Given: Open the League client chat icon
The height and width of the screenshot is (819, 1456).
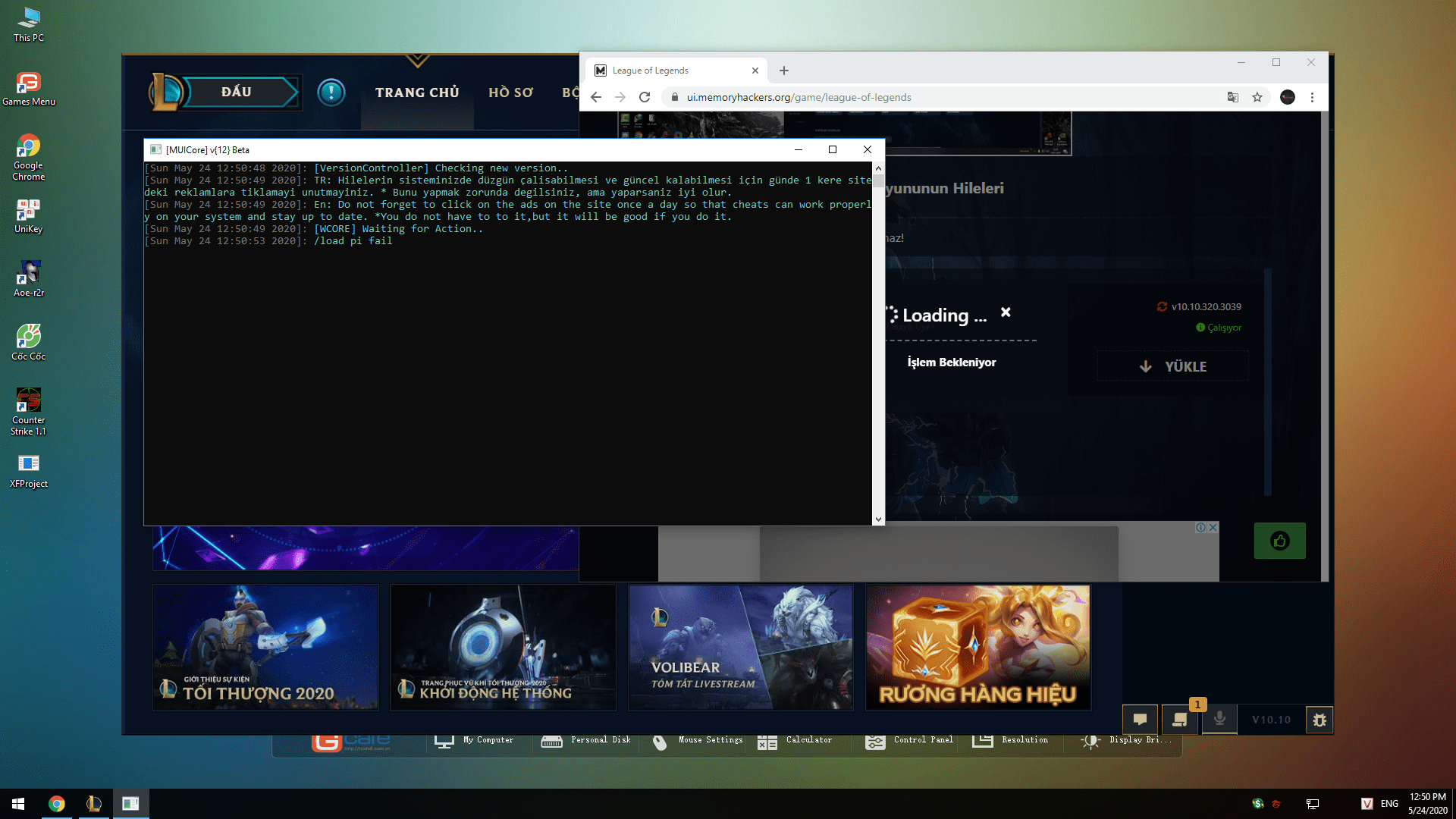Looking at the screenshot, I should tap(1140, 720).
